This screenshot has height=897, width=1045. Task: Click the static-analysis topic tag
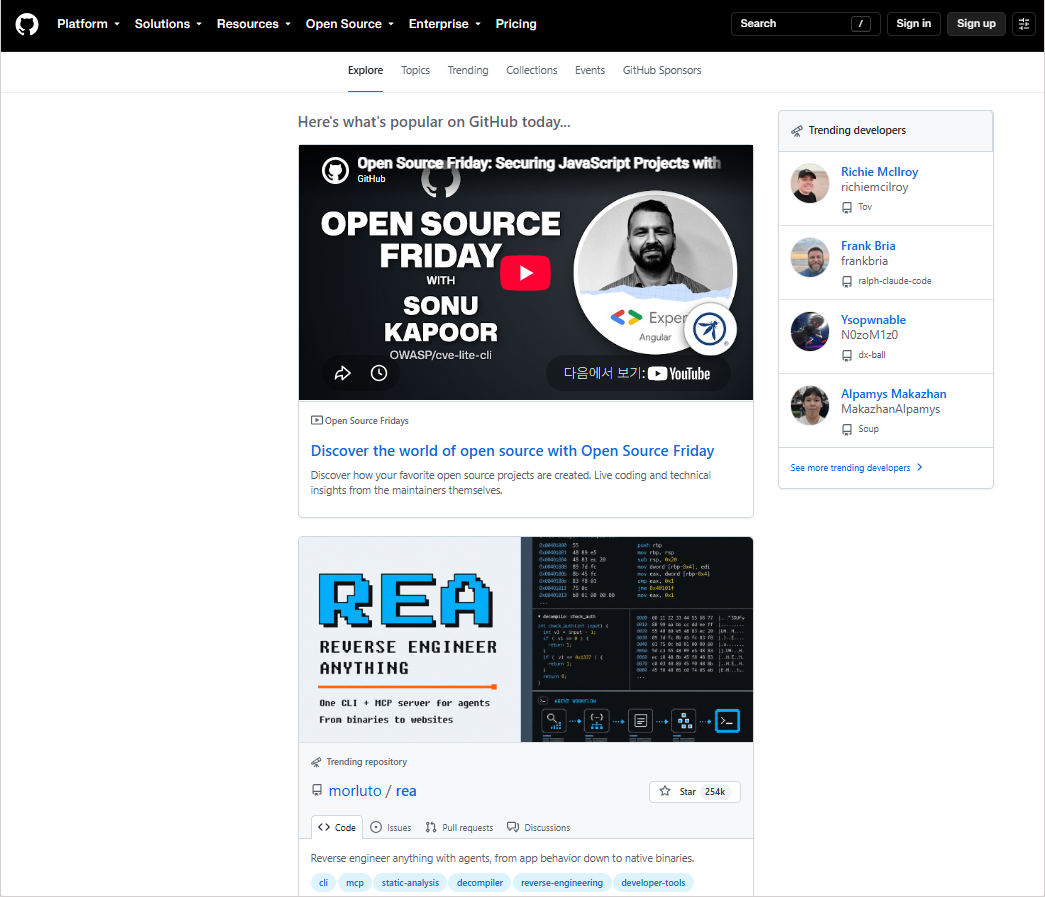click(410, 883)
